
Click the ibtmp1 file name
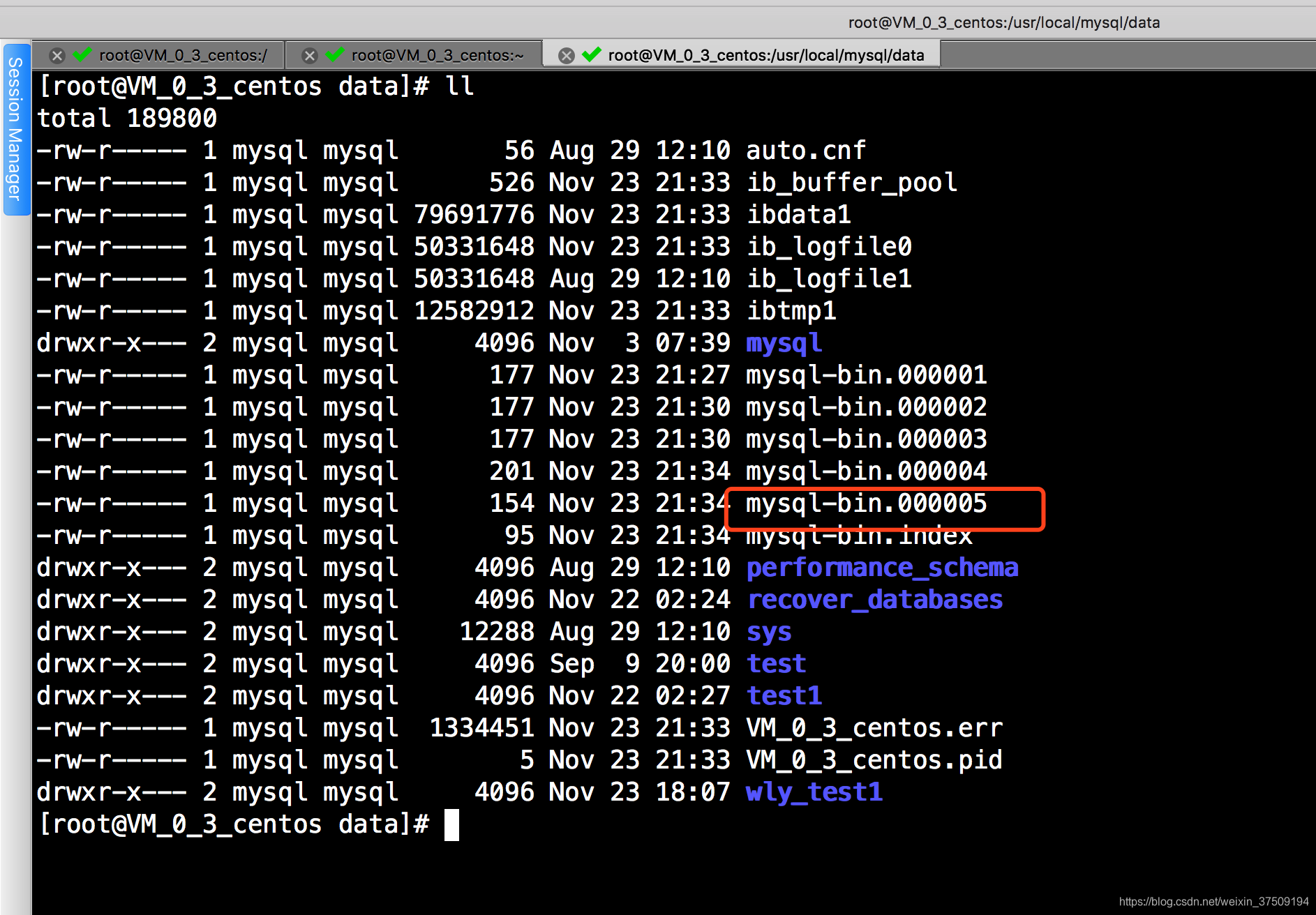[x=791, y=310]
